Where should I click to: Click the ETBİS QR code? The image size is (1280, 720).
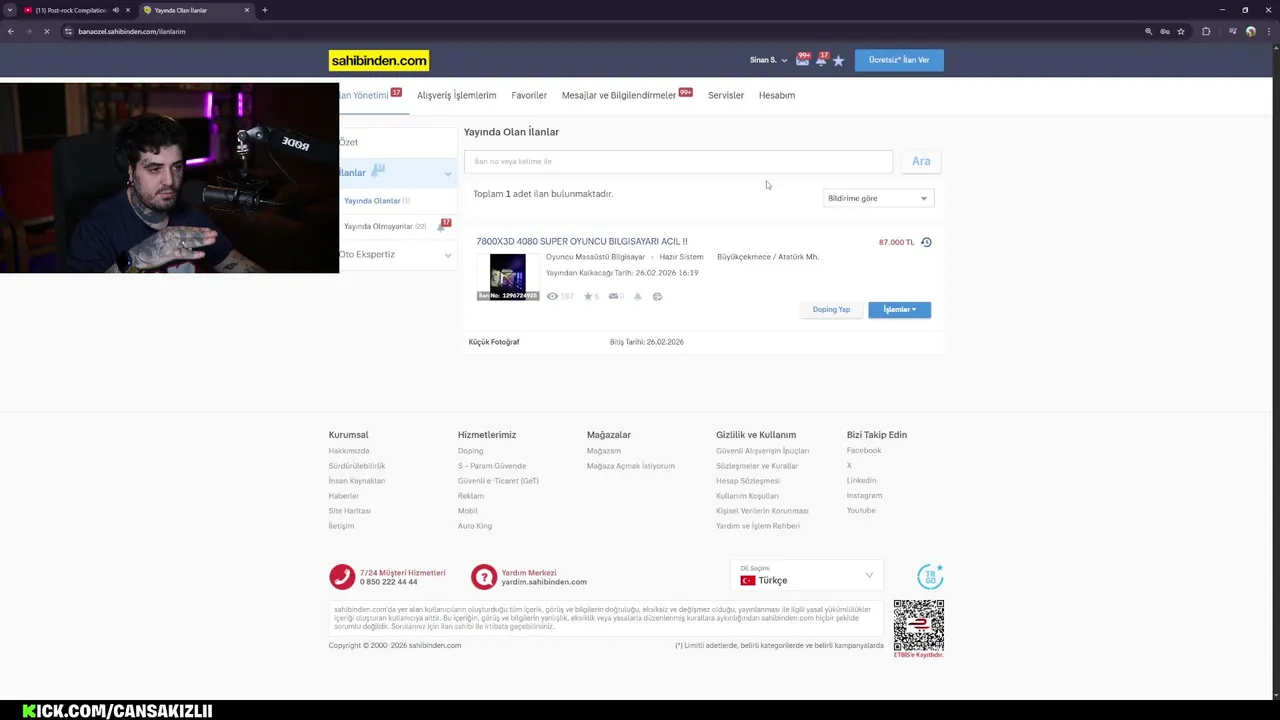(x=918, y=625)
